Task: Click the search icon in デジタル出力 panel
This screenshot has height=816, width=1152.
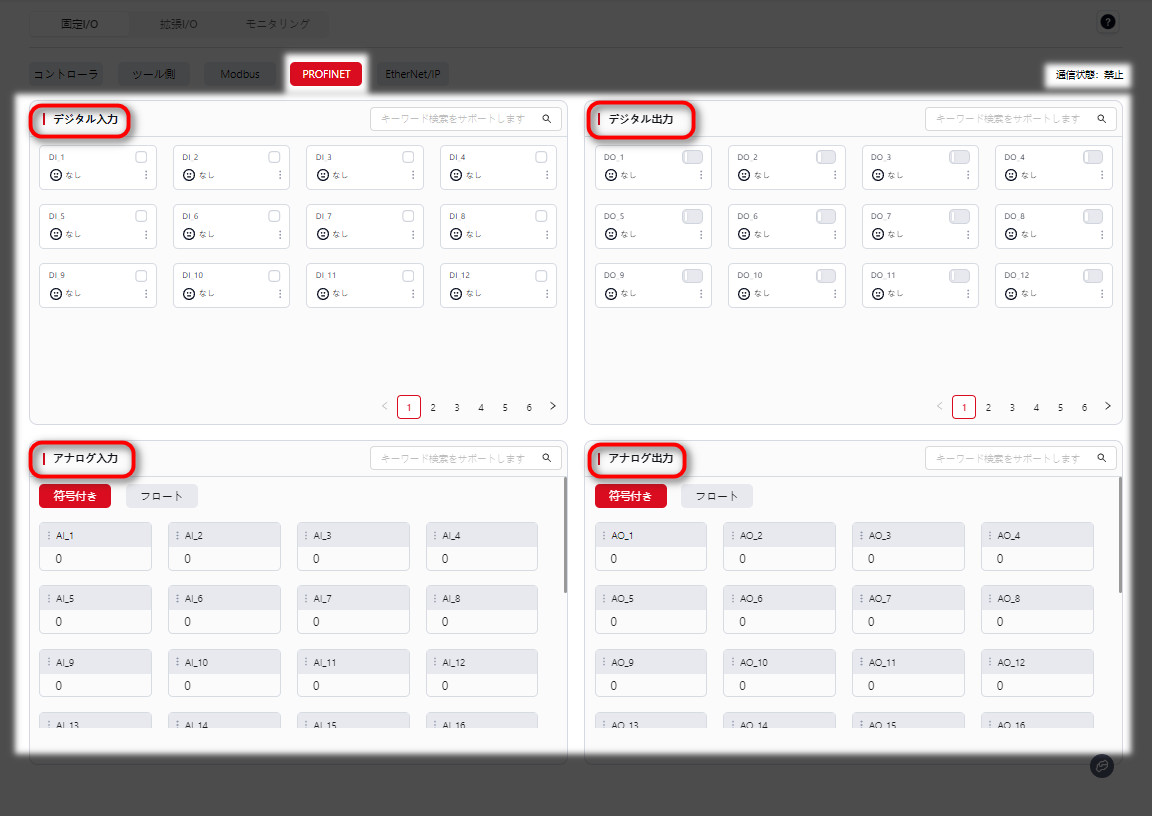Action: coord(1102,119)
